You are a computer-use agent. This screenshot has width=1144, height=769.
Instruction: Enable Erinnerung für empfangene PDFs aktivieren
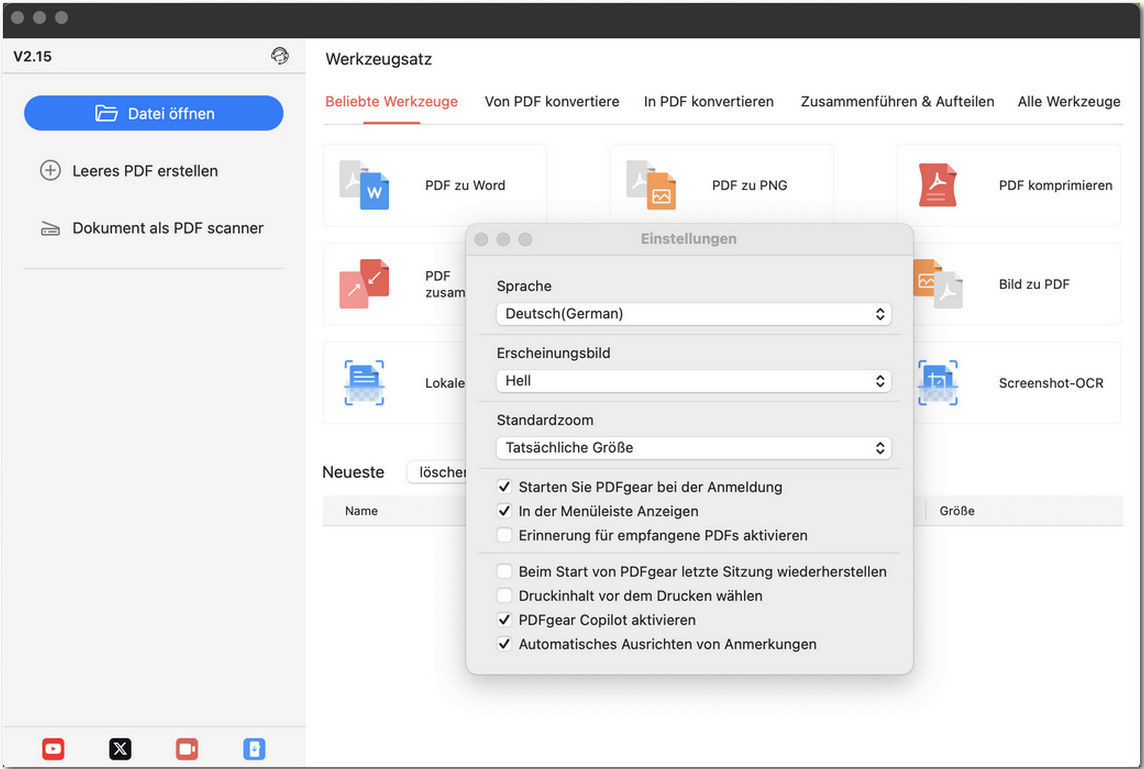click(x=505, y=535)
